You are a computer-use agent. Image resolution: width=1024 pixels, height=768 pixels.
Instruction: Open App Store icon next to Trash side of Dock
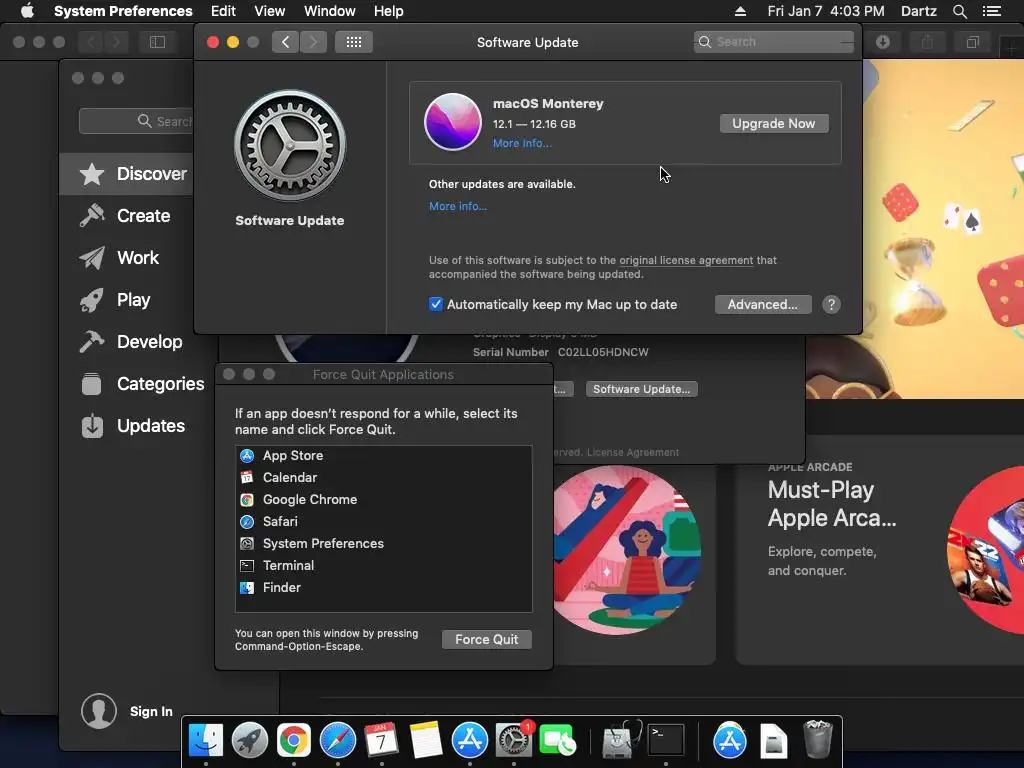pos(729,741)
